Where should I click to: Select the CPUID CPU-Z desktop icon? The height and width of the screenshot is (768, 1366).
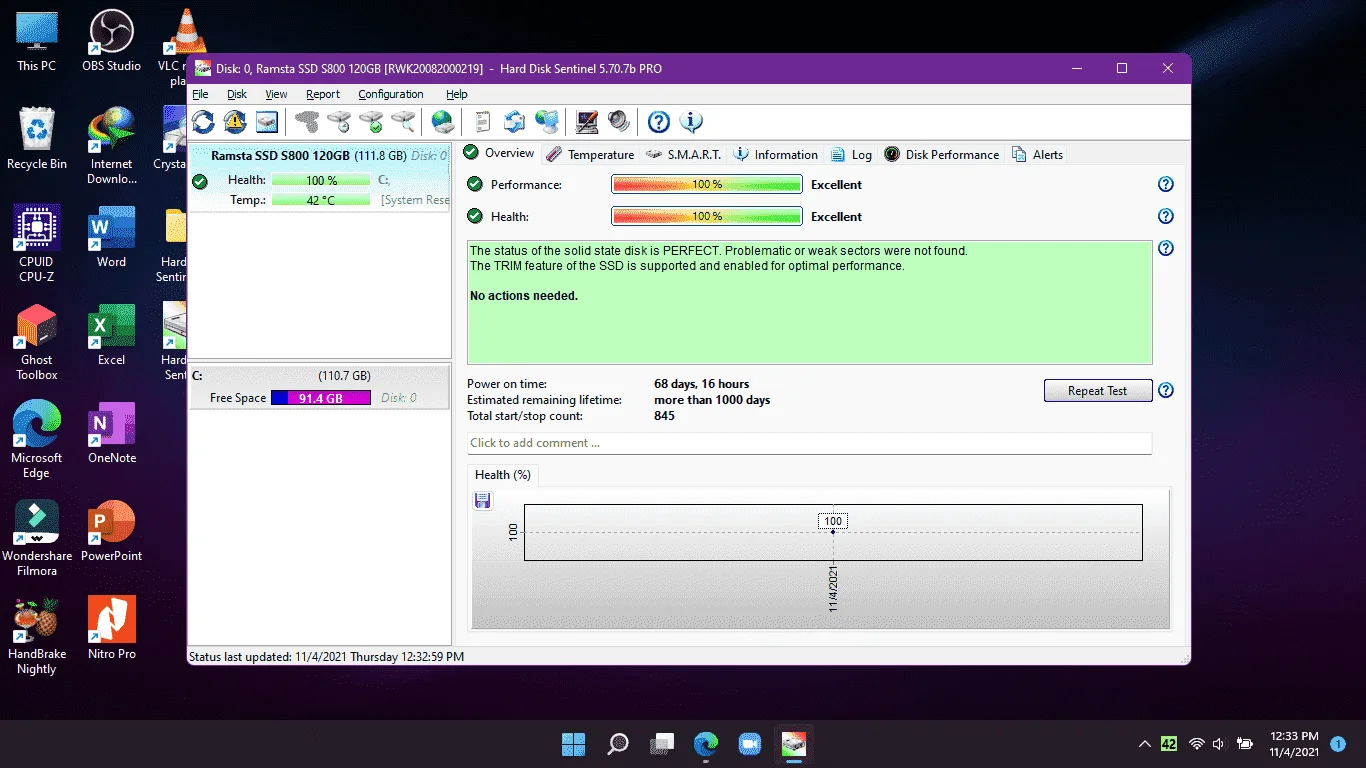point(37,245)
